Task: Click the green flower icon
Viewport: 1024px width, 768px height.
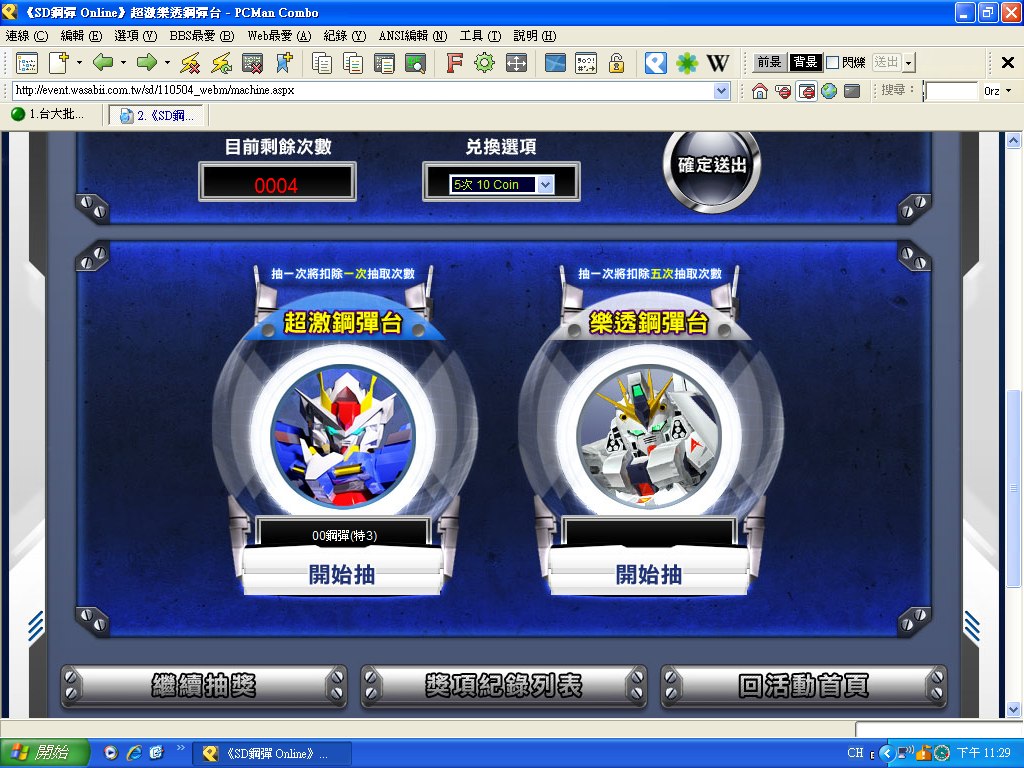Action: point(687,63)
